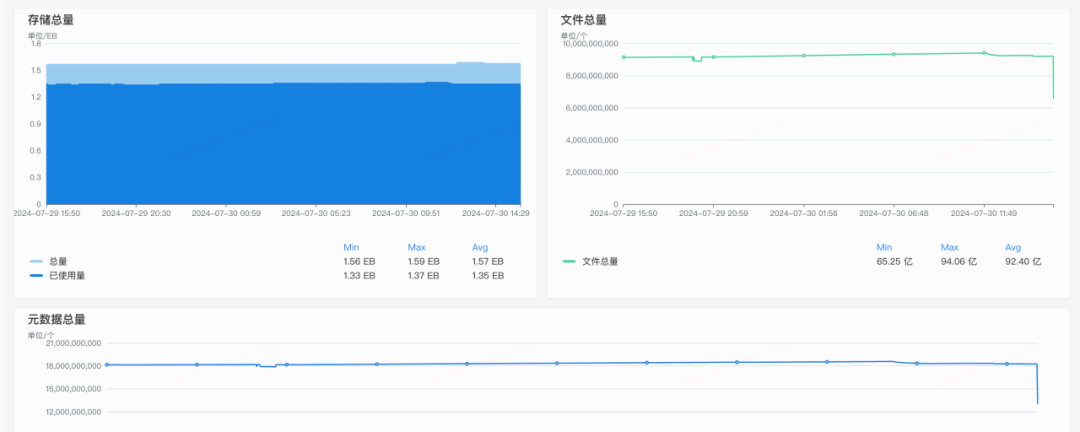Viewport: 1080px width, 432px height.
Task: Click the 2024-07-30 06:48 axis label
Action: tap(894, 214)
